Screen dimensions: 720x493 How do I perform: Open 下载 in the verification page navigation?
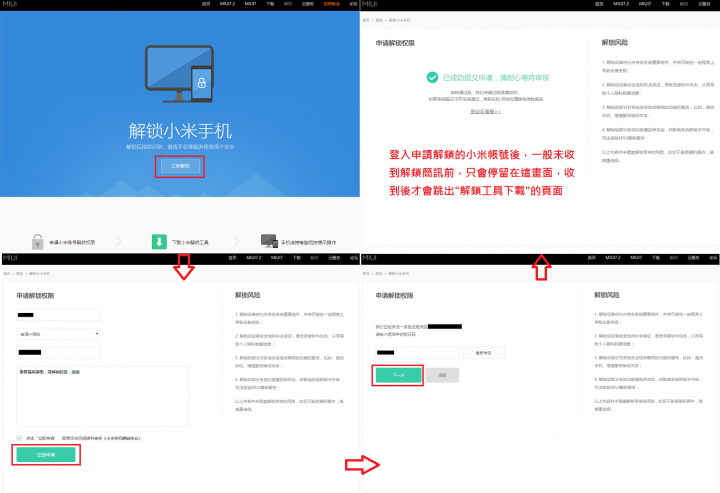[x=656, y=258]
